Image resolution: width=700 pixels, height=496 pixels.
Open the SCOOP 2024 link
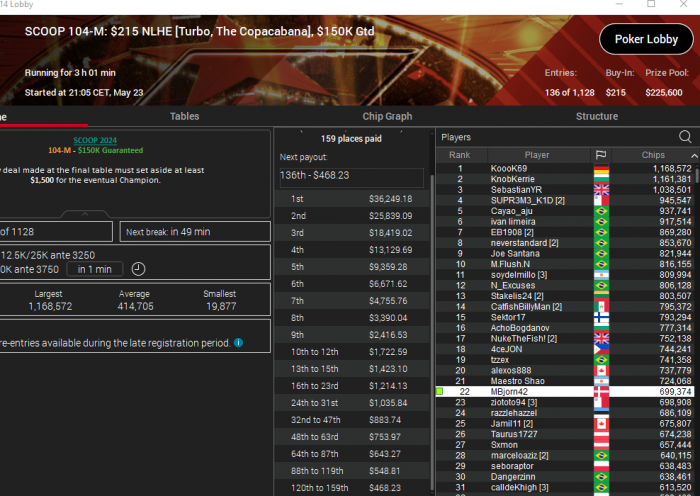click(95, 140)
